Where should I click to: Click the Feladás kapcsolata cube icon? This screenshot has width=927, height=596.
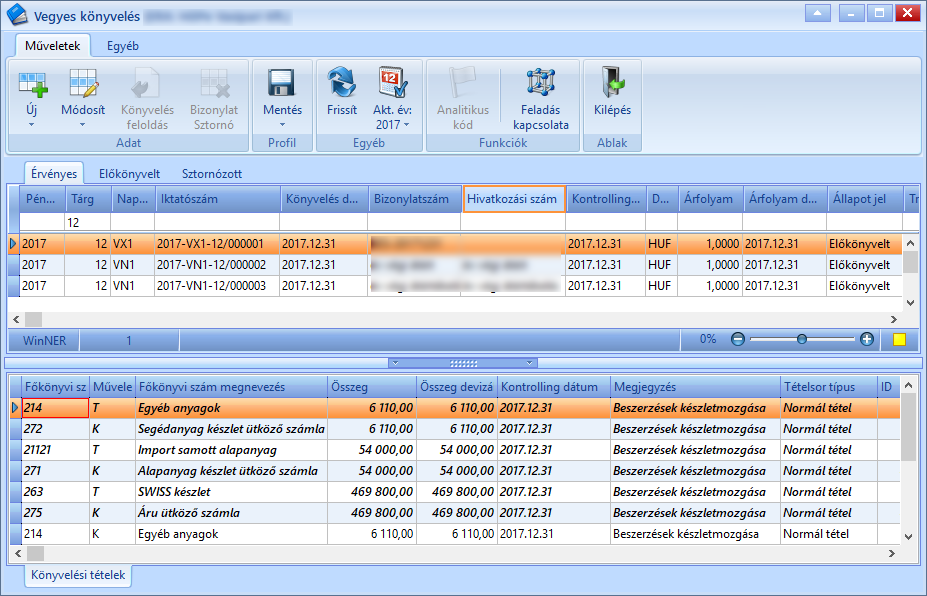[540, 83]
